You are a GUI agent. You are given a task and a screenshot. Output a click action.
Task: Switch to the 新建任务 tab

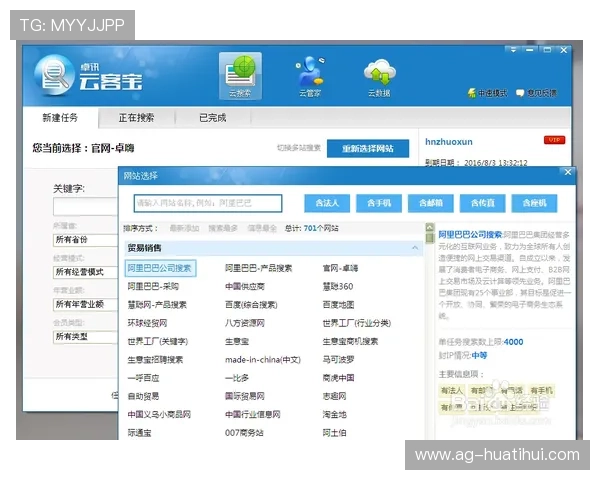[60, 118]
